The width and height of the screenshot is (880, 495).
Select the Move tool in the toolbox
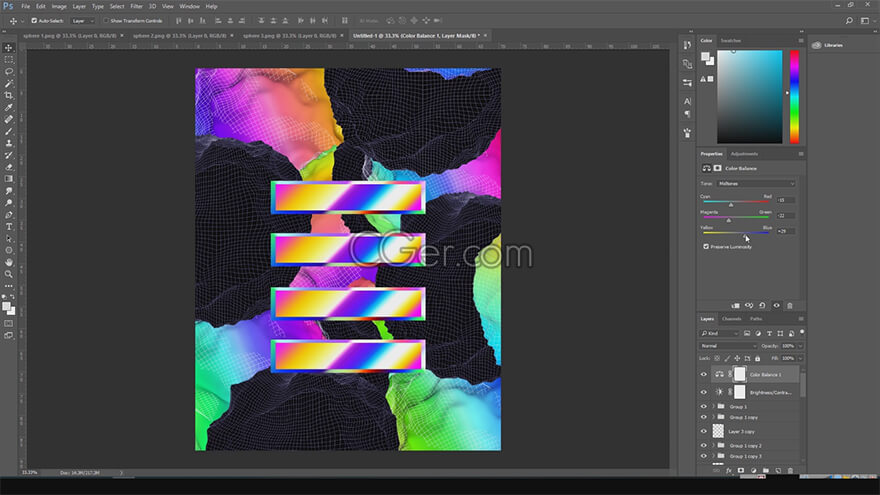[x=8, y=48]
